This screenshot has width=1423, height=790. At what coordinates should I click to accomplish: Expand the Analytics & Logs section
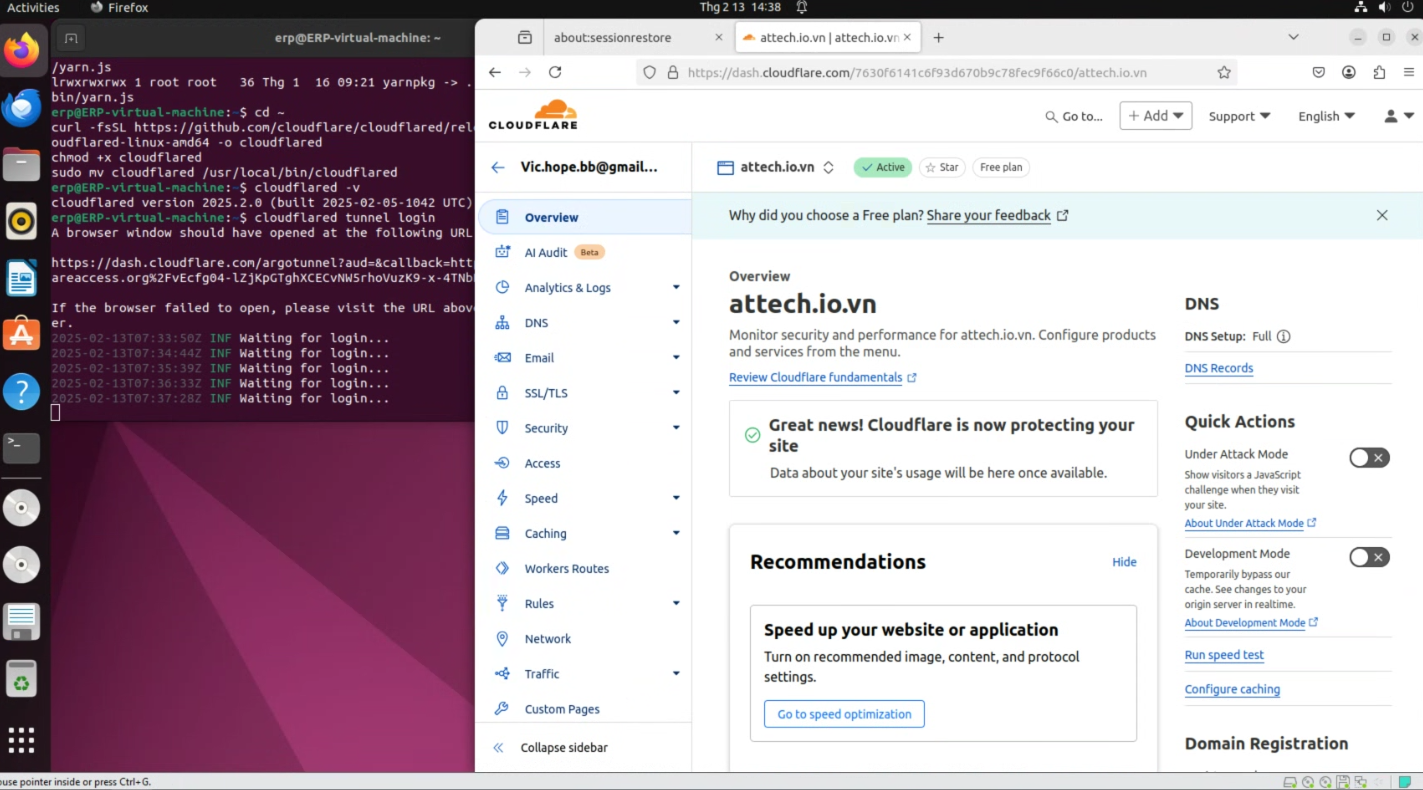(566, 288)
